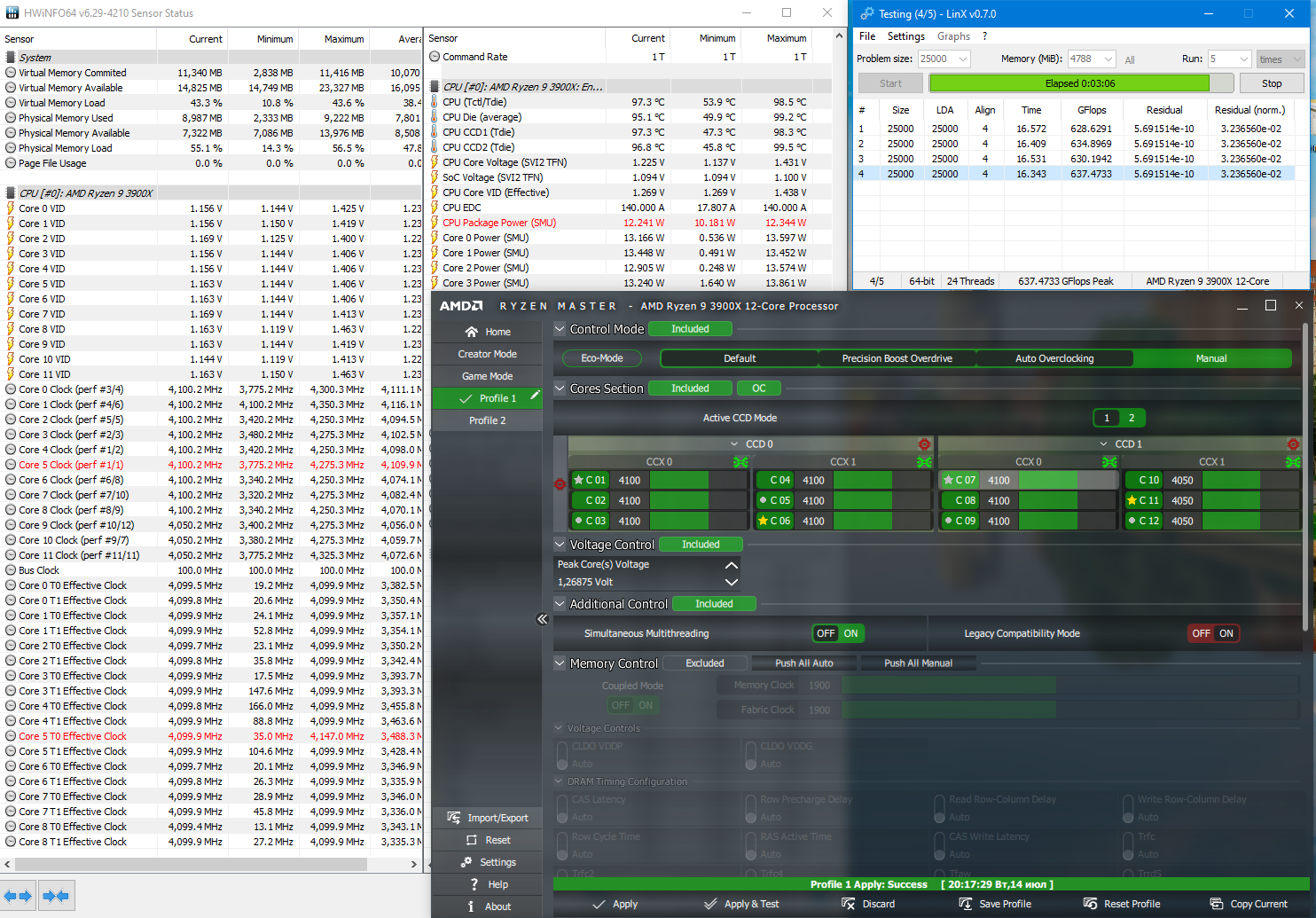The width and height of the screenshot is (1316, 918).
Task: Select Active CCD Mode 1
Action: point(1106,418)
